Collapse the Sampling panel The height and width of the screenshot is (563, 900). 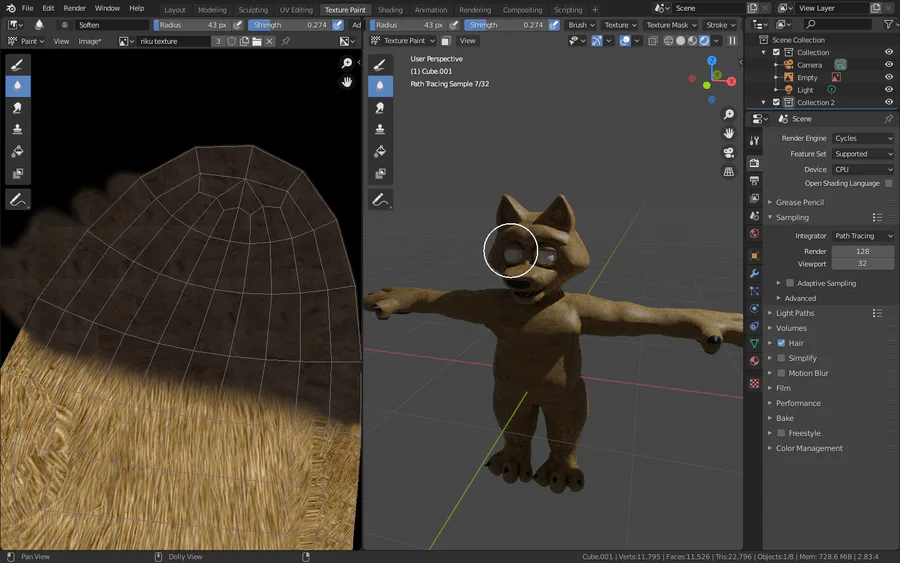[792, 218]
